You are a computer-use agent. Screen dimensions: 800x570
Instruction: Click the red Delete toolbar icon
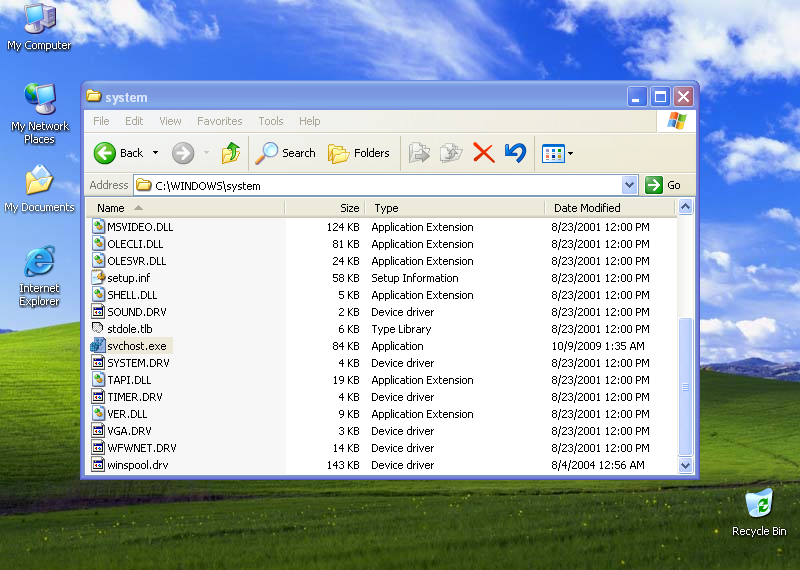[x=483, y=153]
